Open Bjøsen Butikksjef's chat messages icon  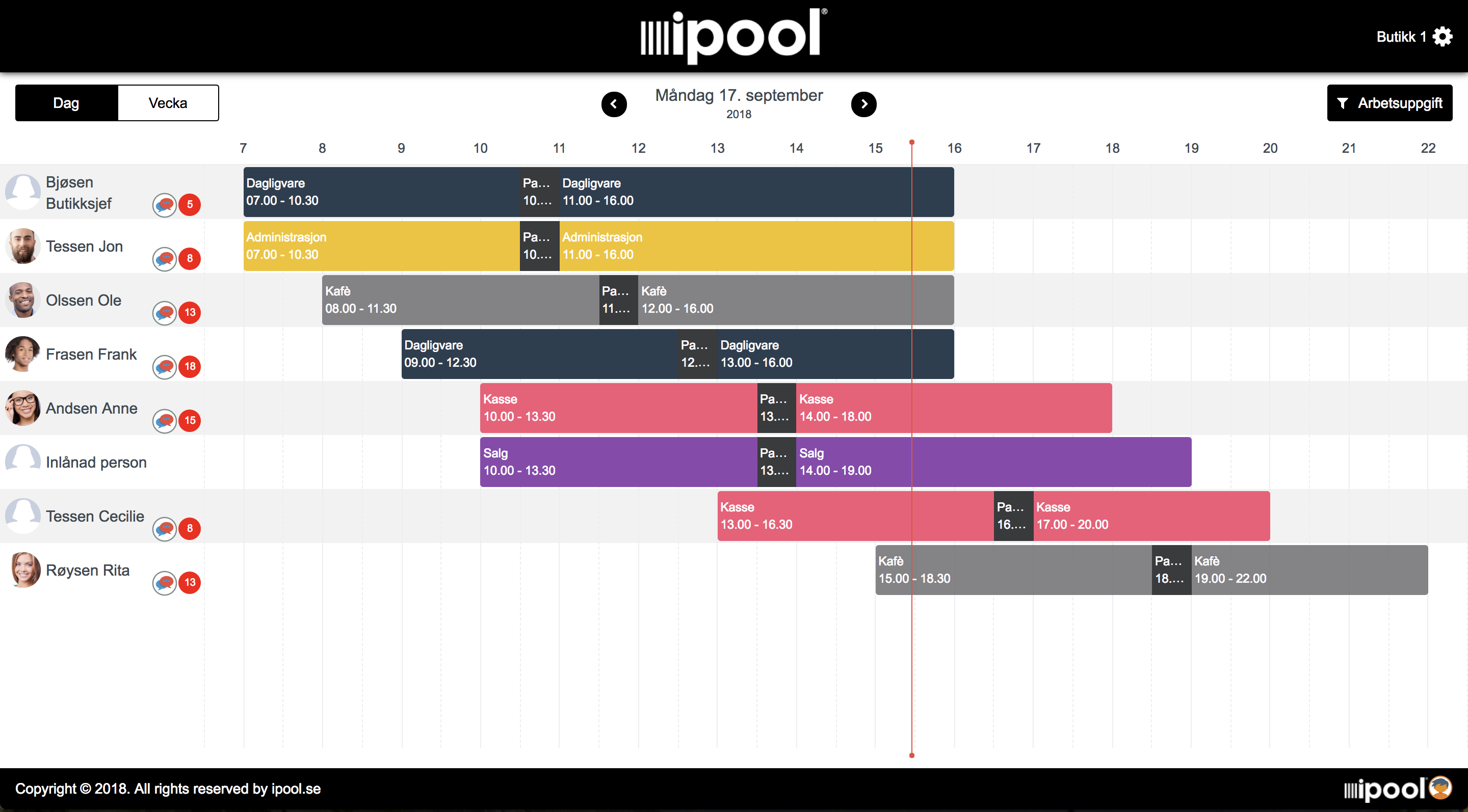click(164, 205)
